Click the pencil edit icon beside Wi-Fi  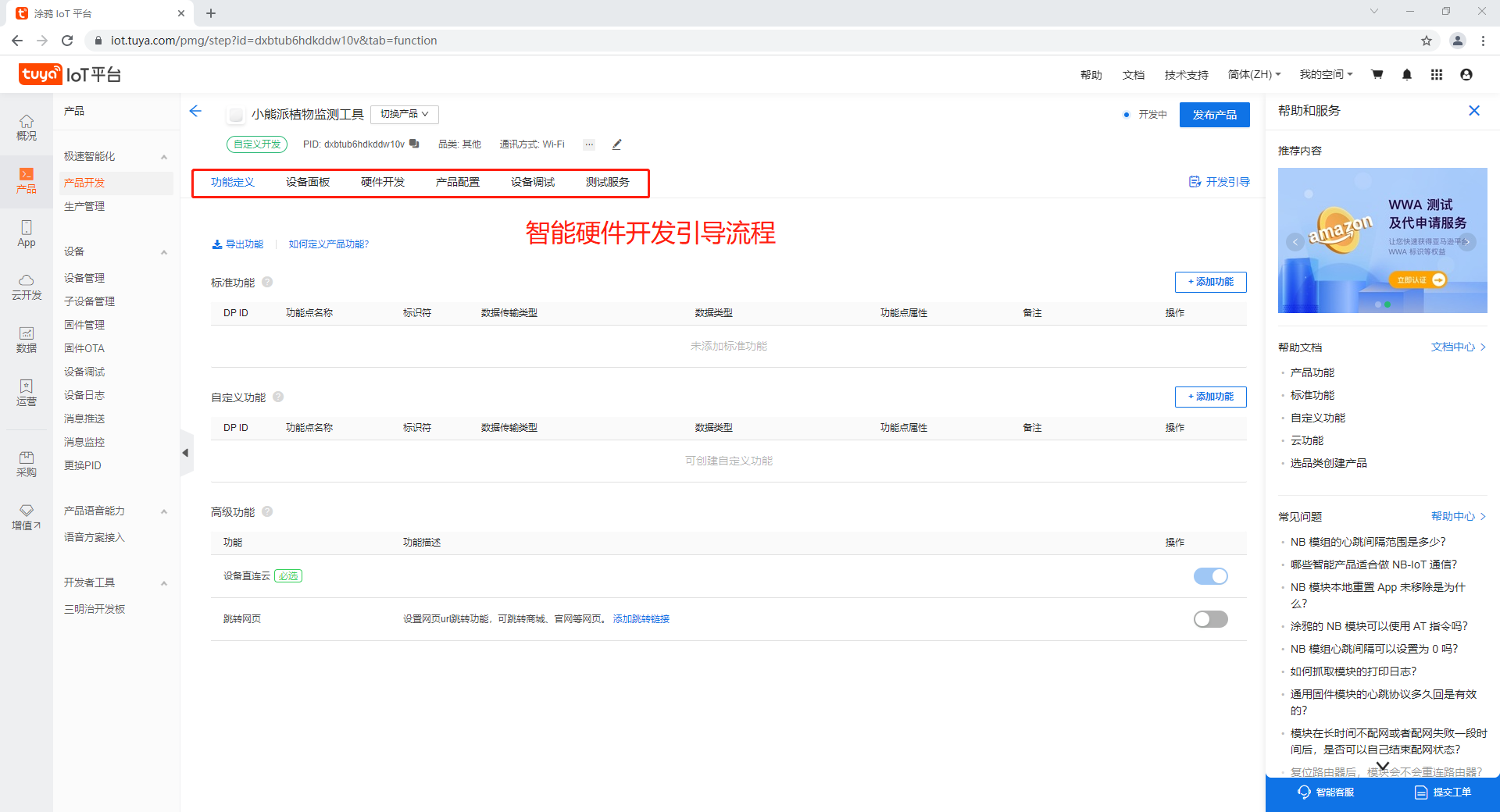click(616, 144)
